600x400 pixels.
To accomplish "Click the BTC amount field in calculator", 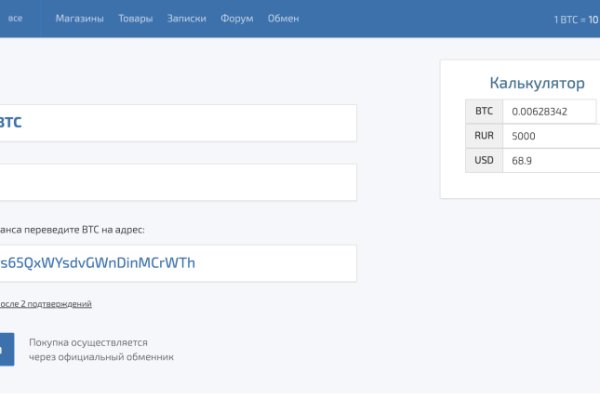I will click(550, 111).
